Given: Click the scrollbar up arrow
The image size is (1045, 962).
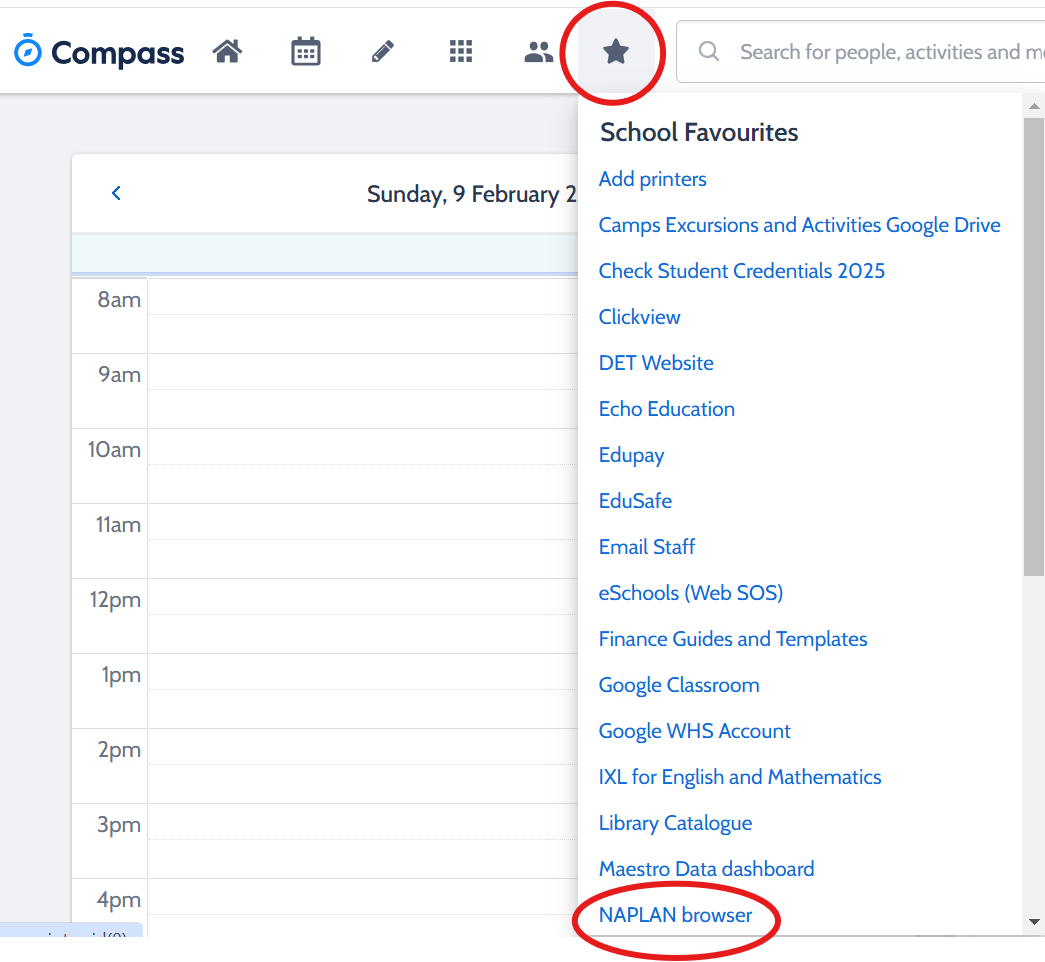Looking at the screenshot, I should pos(1034,106).
